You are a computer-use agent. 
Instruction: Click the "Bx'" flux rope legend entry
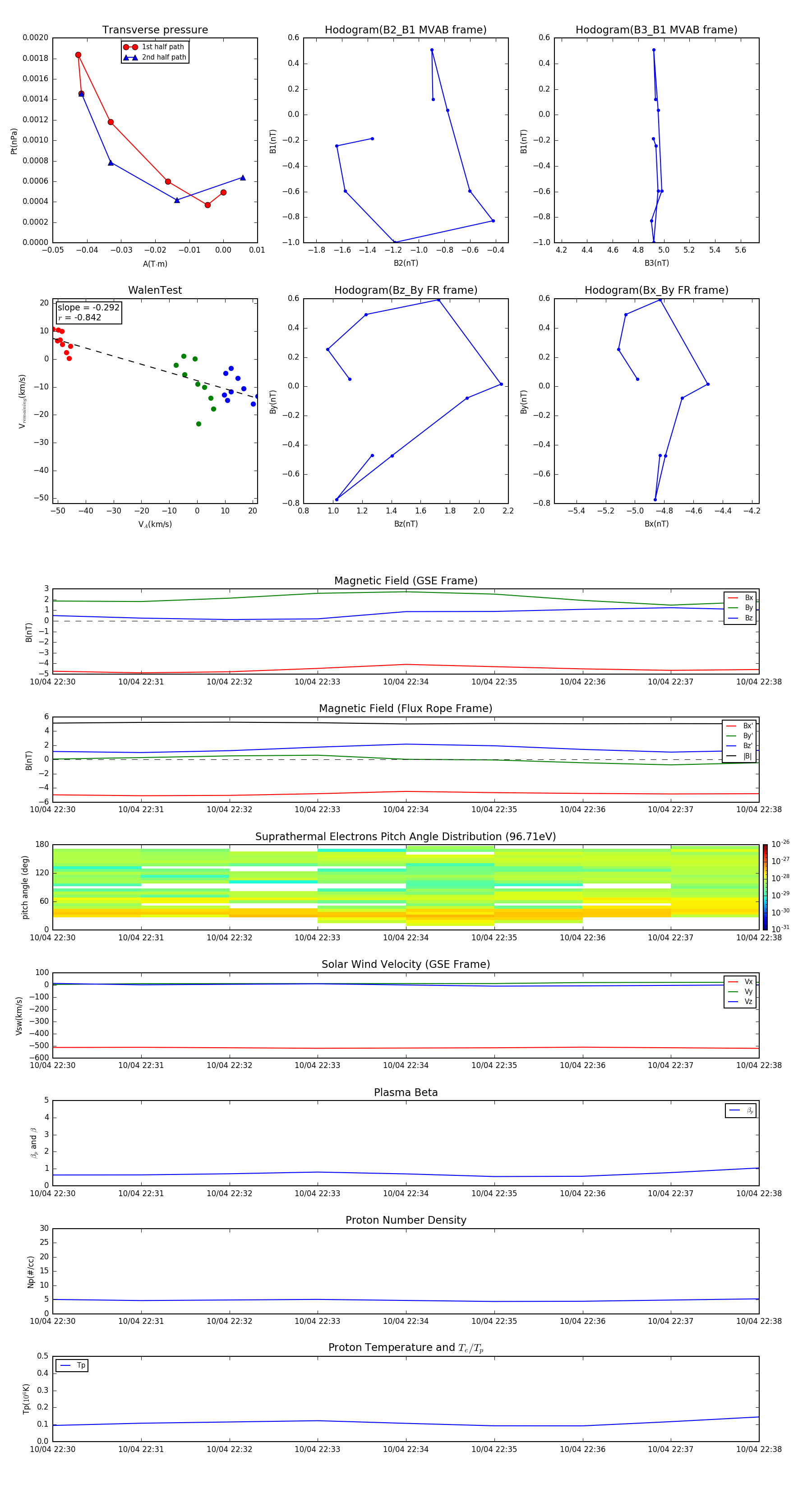(x=740, y=726)
